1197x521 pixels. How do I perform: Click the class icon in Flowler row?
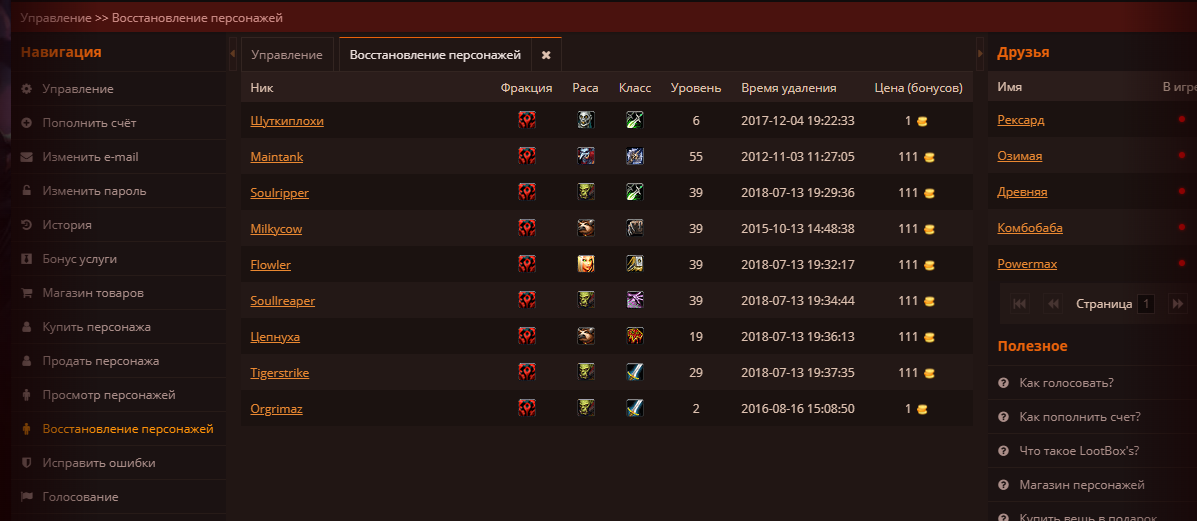pos(634,264)
